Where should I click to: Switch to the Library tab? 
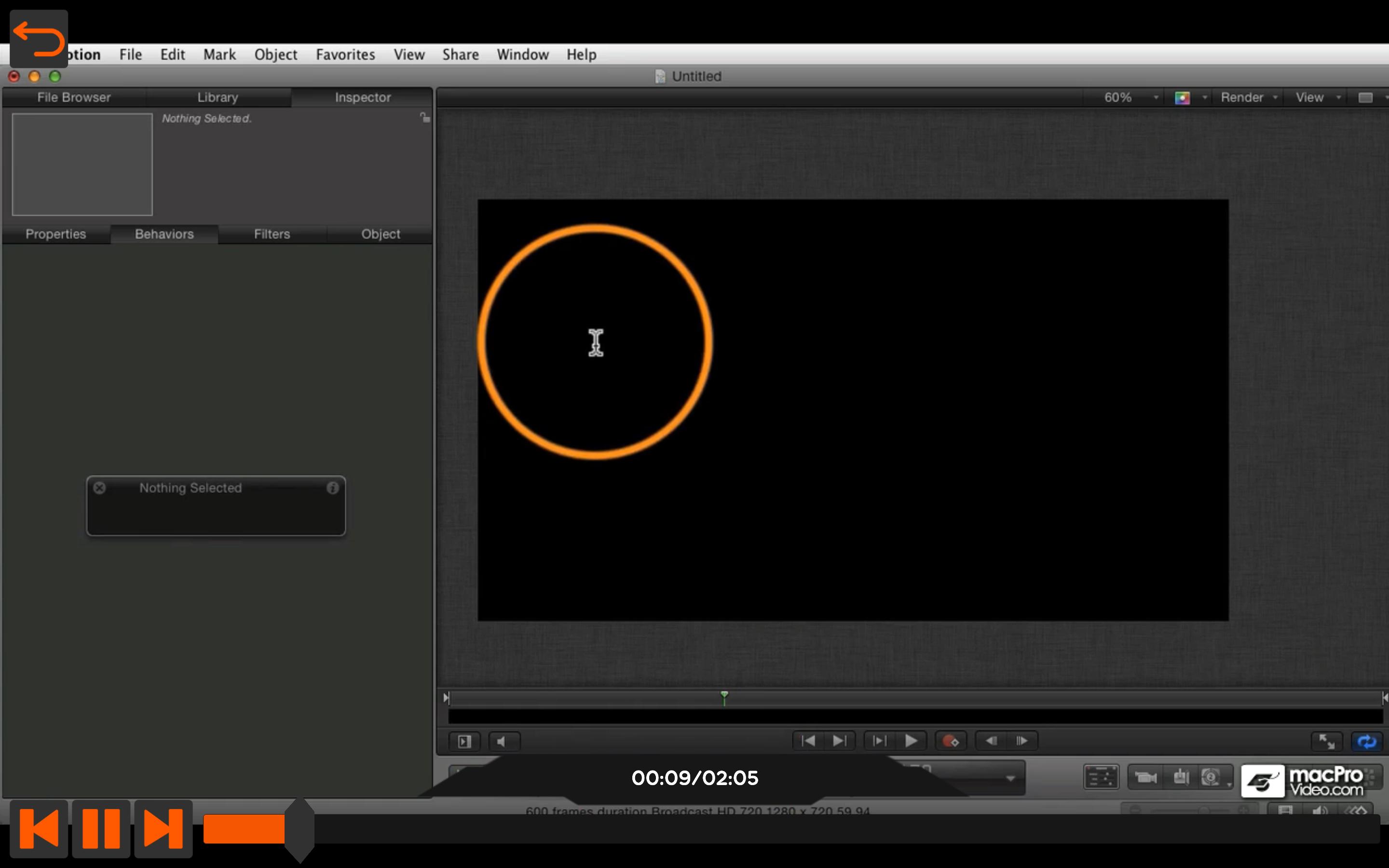pos(218,97)
